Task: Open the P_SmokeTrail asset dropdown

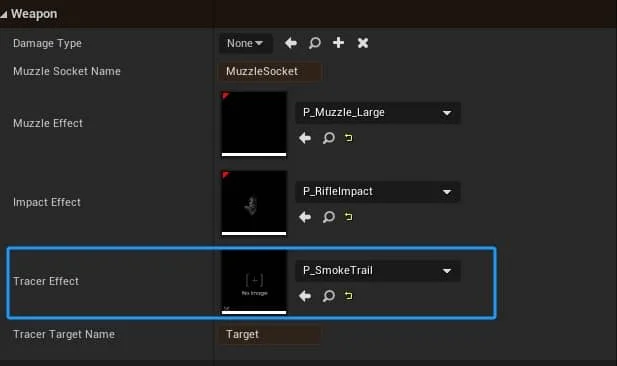Action: [378, 271]
